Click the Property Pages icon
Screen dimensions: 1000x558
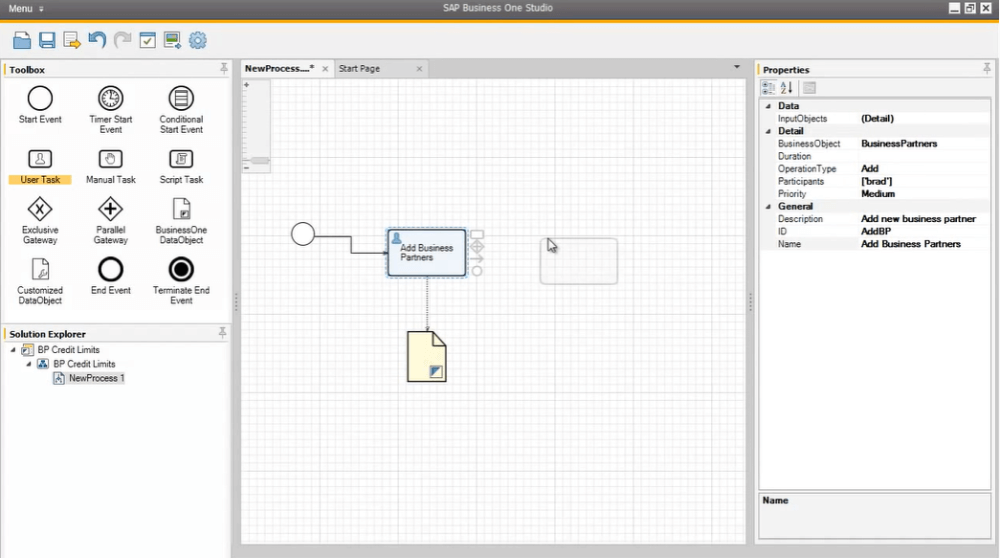pos(809,88)
